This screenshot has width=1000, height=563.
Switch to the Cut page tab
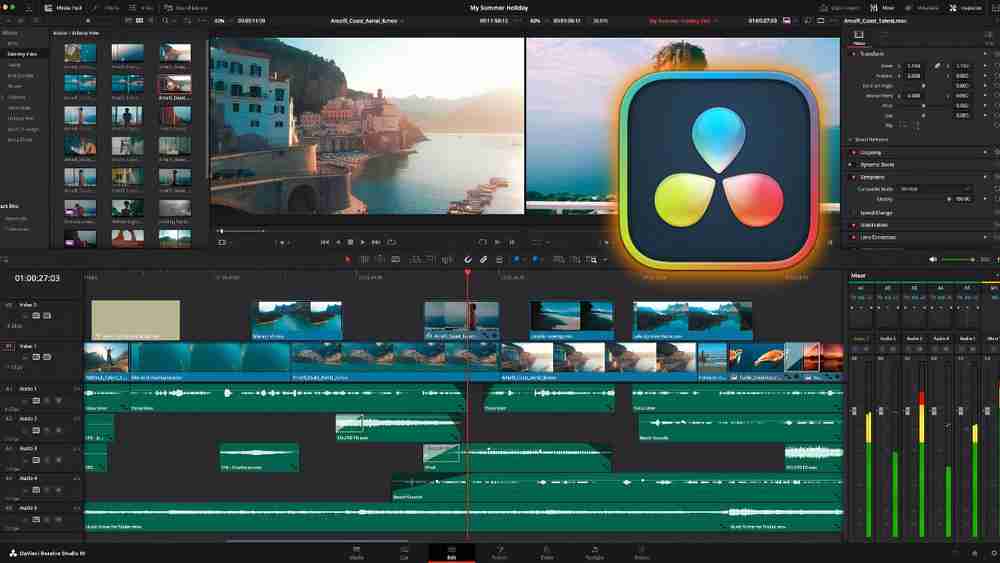pyautogui.click(x=404, y=552)
